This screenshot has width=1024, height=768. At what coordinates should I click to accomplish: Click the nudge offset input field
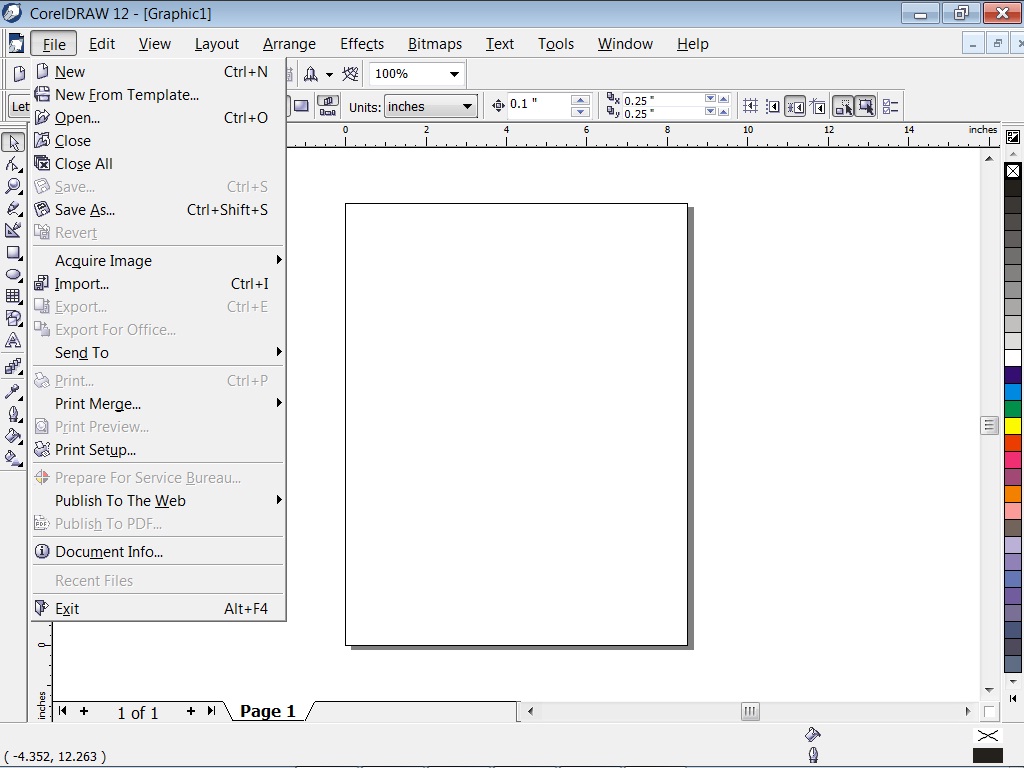click(x=539, y=104)
